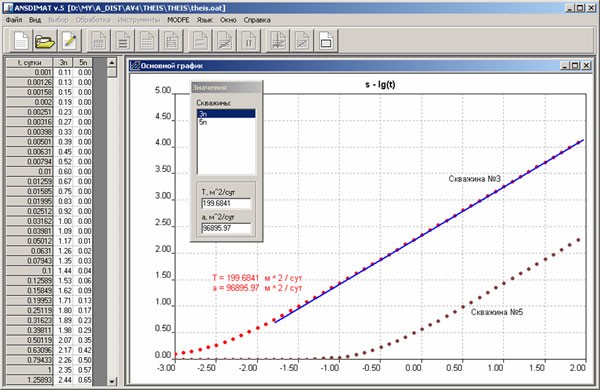Click the axes-graph document toolbar icon
Image resolution: width=600 pixels, height=390 pixels.
point(278,41)
